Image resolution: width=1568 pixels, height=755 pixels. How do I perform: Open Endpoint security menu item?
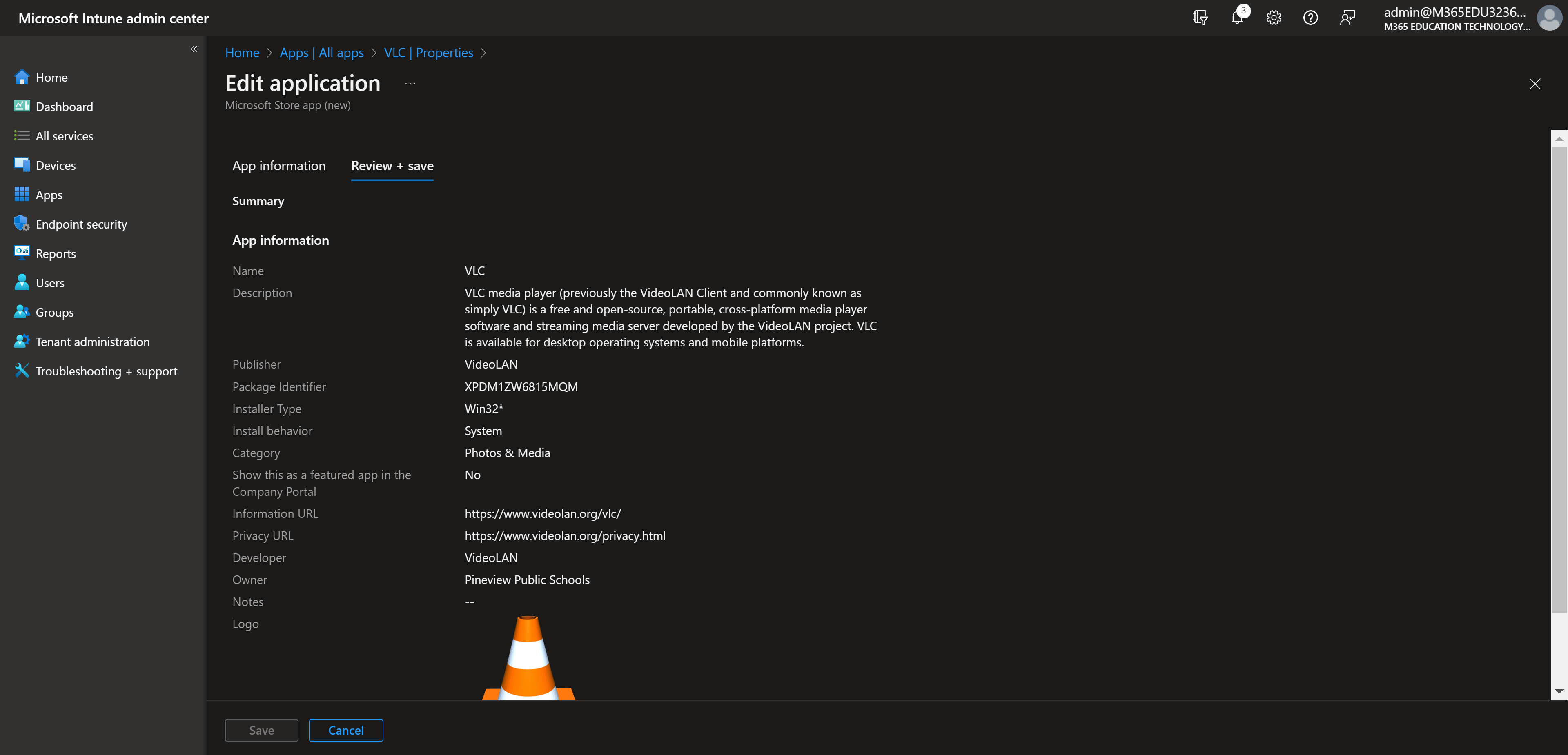(82, 224)
